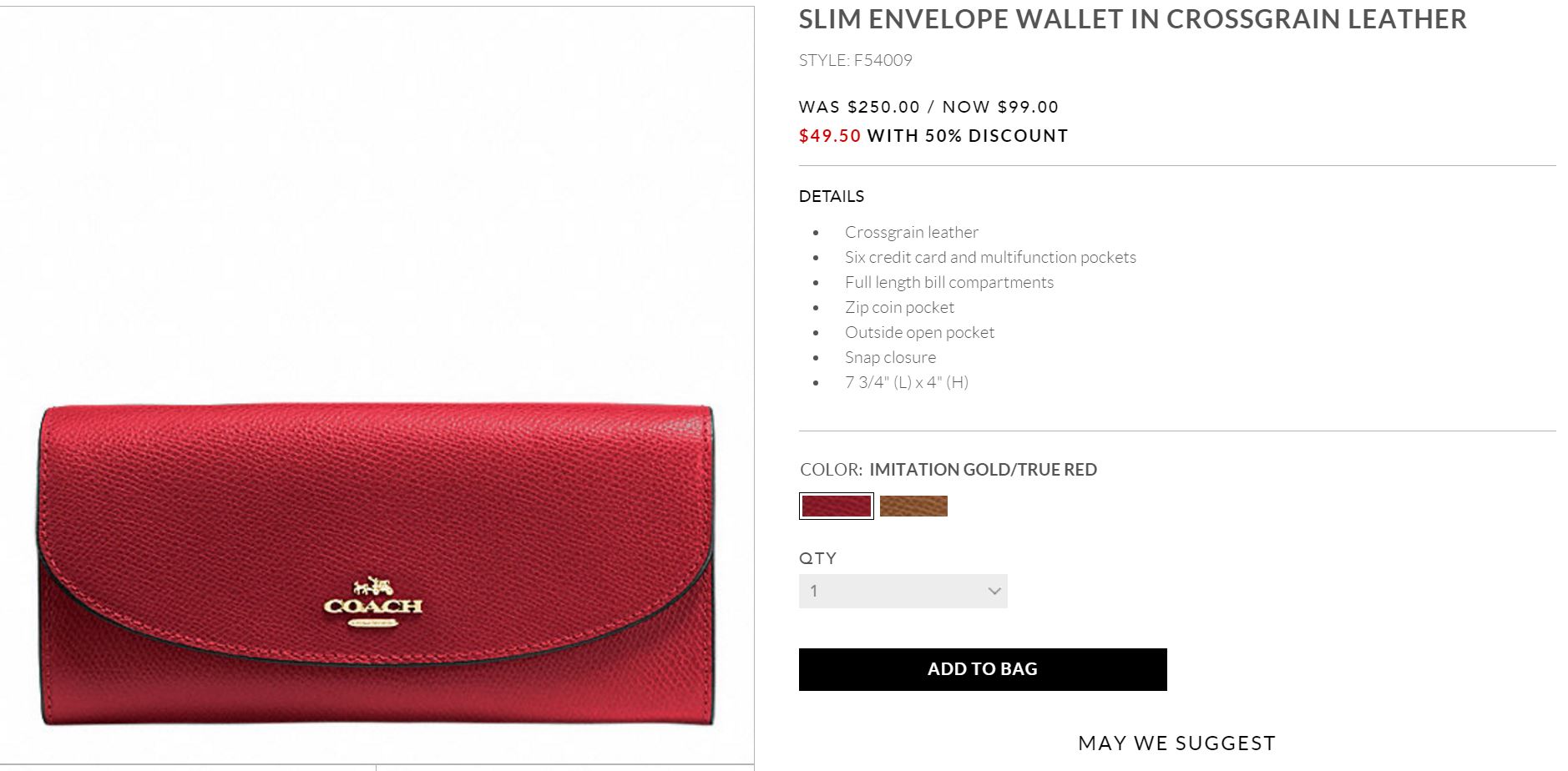The width and height of the screenshot is (1568, 771).
Task: Click the WAS $250.00 original price
Action: tap(859, 107)
